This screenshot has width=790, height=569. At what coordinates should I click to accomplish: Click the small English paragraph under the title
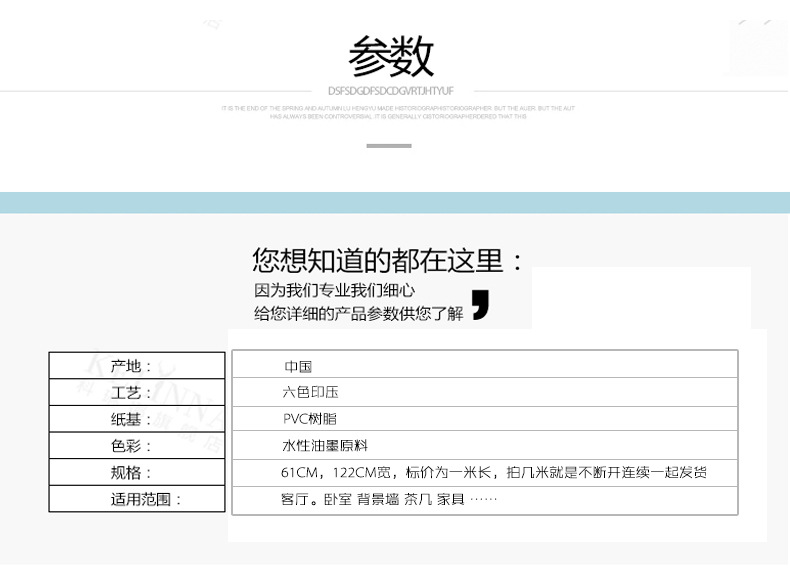tap(398, 112)
